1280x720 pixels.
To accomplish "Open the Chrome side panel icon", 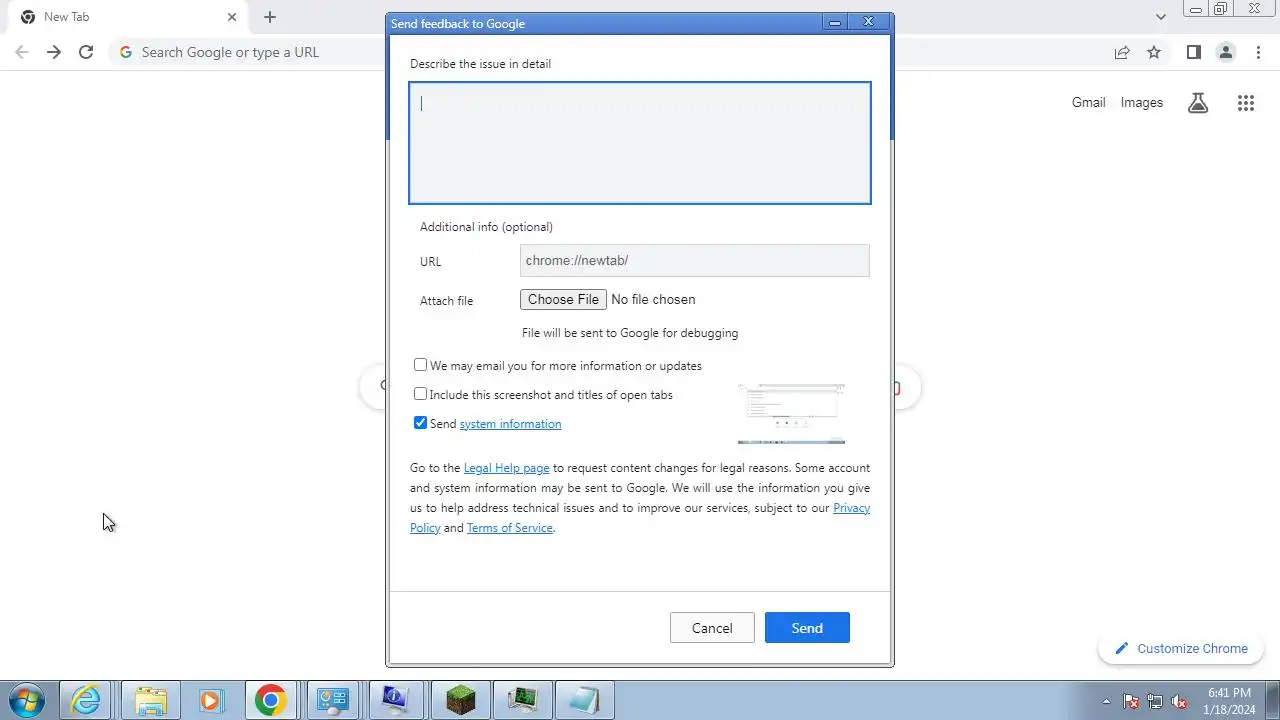I will (1194, 52).
